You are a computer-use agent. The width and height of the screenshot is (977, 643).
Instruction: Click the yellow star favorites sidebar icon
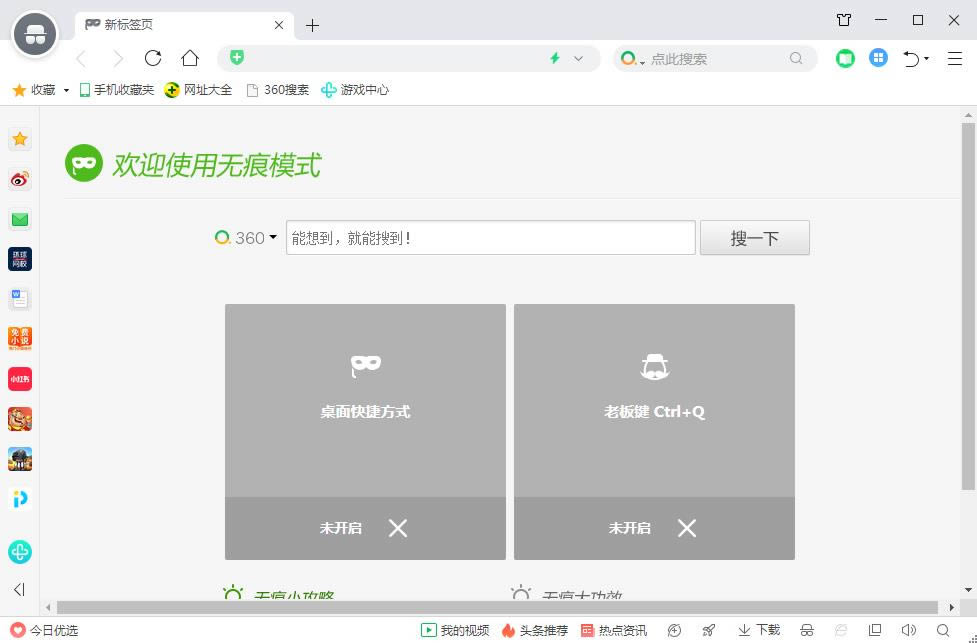click(x=20, y=139)
